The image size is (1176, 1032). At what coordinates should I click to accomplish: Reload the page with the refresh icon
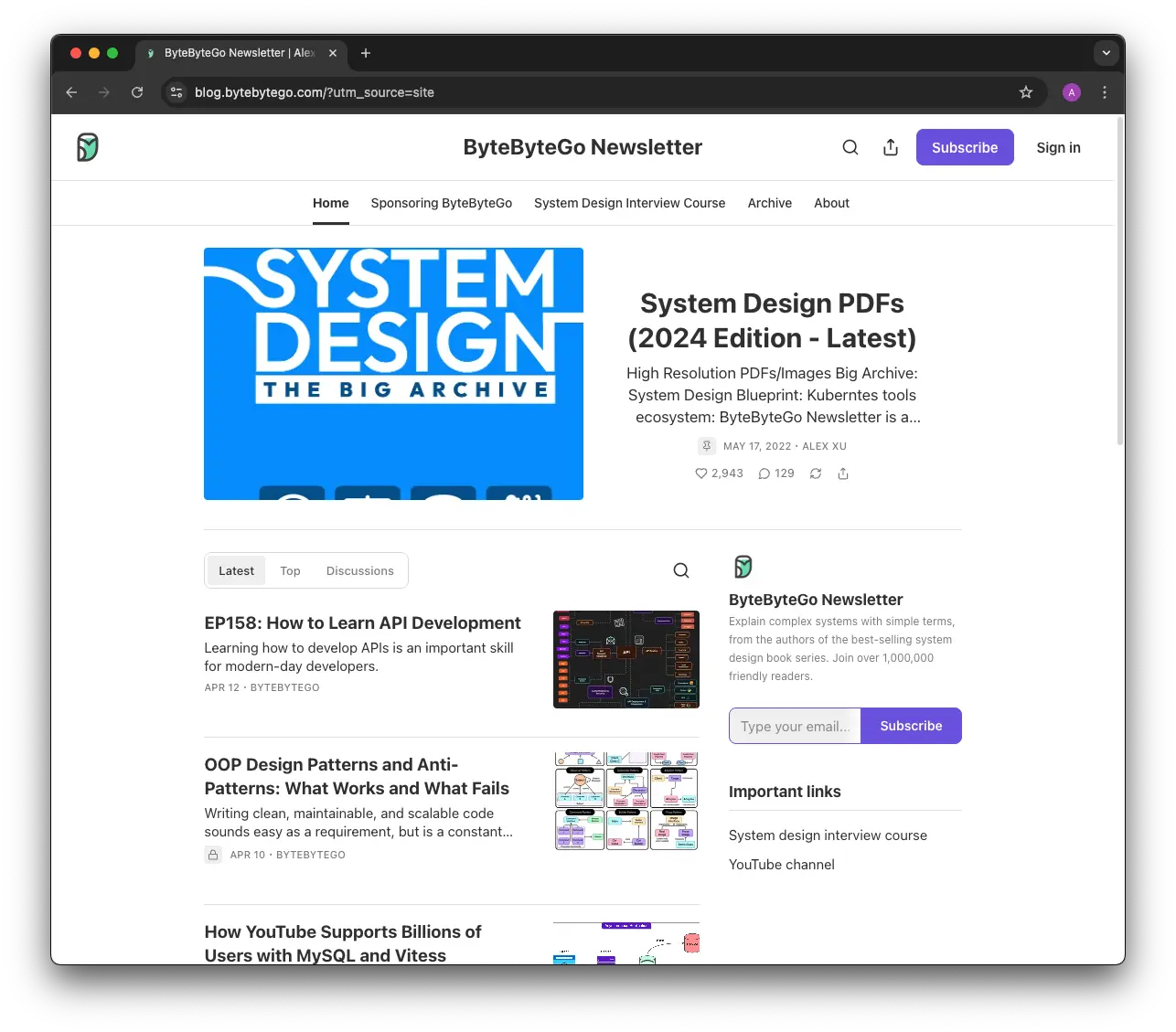(137, 92)
